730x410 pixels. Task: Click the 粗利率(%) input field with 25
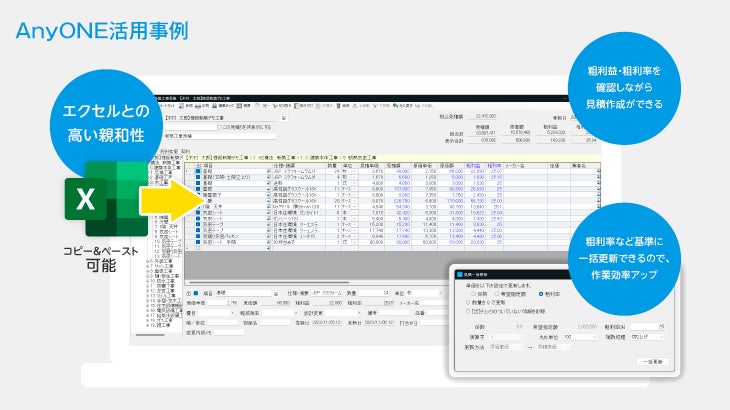tap(647, 327)
